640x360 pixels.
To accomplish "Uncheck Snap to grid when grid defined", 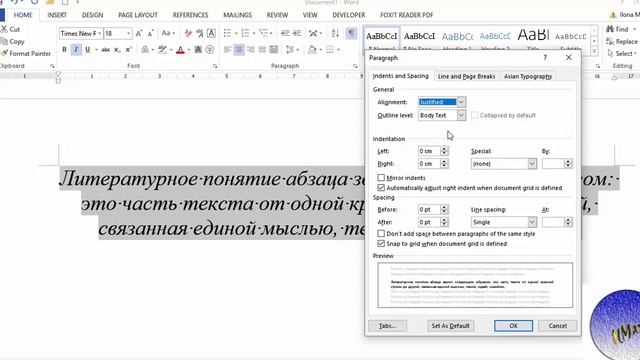I will 381,244.
